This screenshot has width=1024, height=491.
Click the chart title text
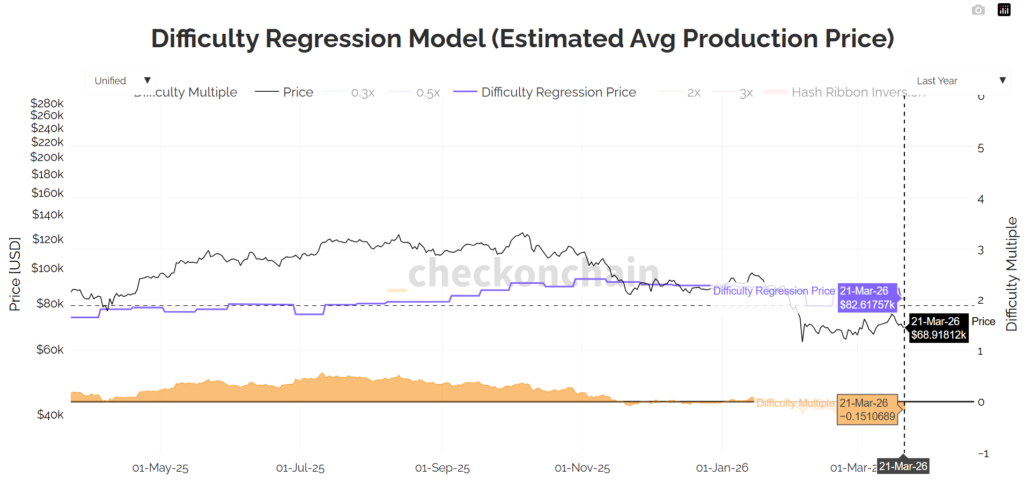(522, 39)
